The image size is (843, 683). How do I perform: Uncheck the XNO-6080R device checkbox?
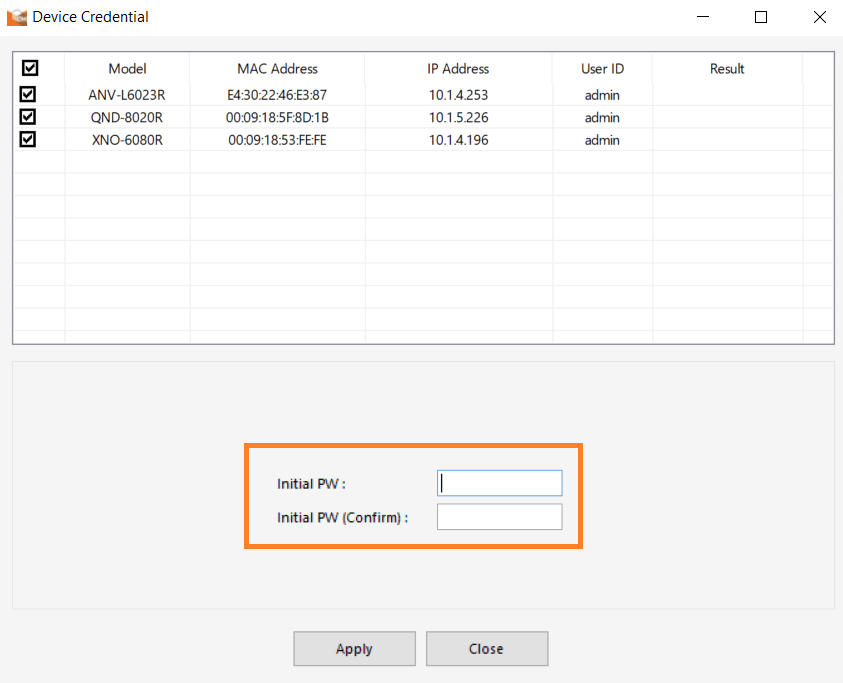coord(29,139)
